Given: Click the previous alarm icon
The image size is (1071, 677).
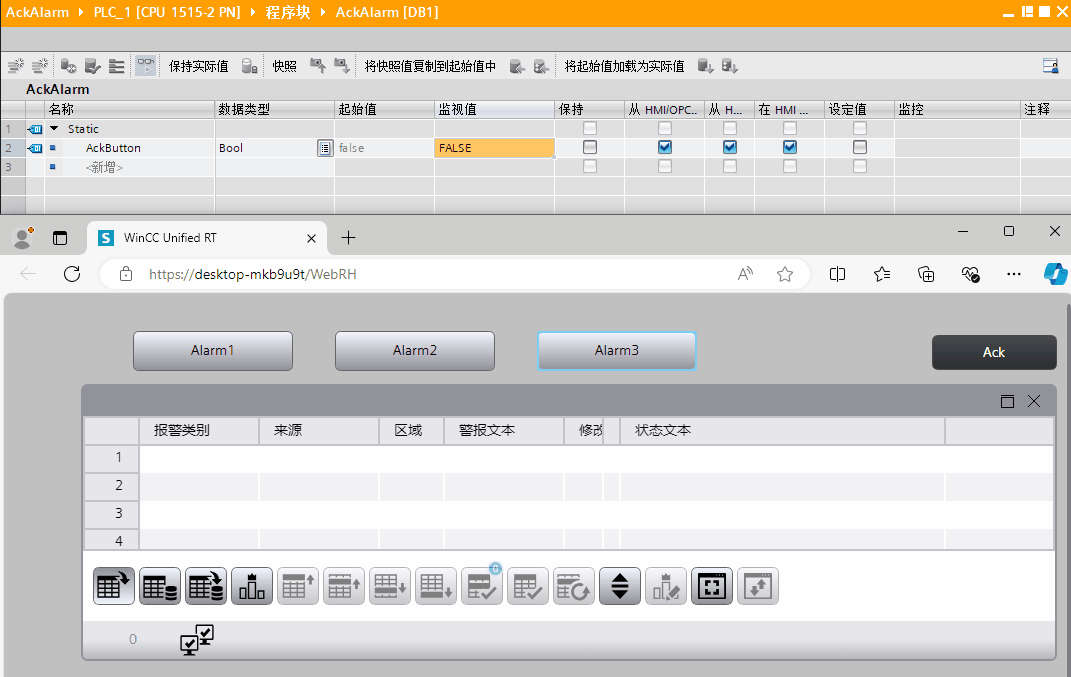Looking at the screenshot, I should (x=344, y=586).
